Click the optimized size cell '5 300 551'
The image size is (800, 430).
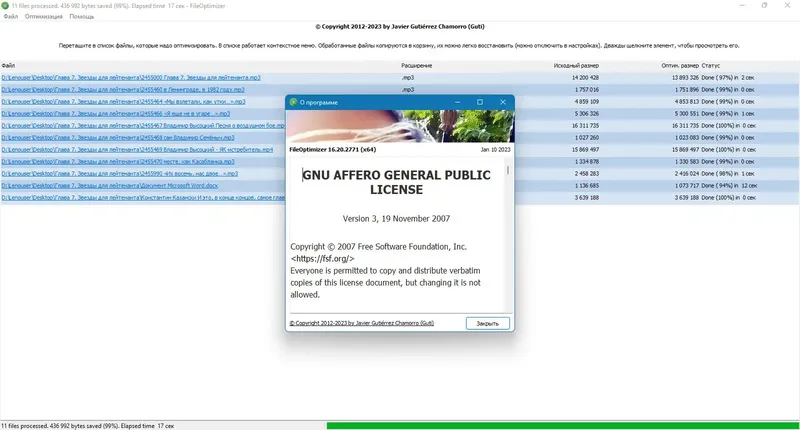point(687,113)
